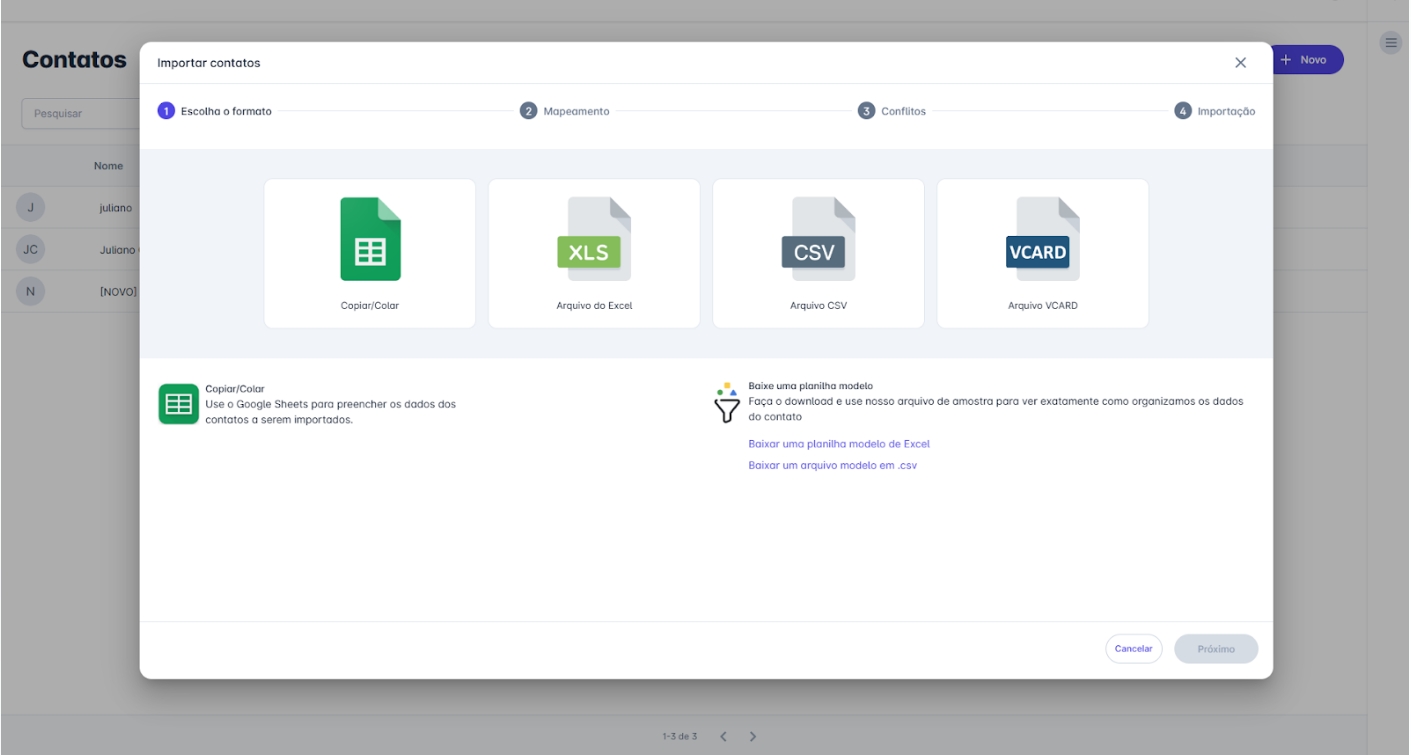Screen dimensions: 1411x755
Task: Go to step 4 Importação
Action: [x=1215, y=111]
